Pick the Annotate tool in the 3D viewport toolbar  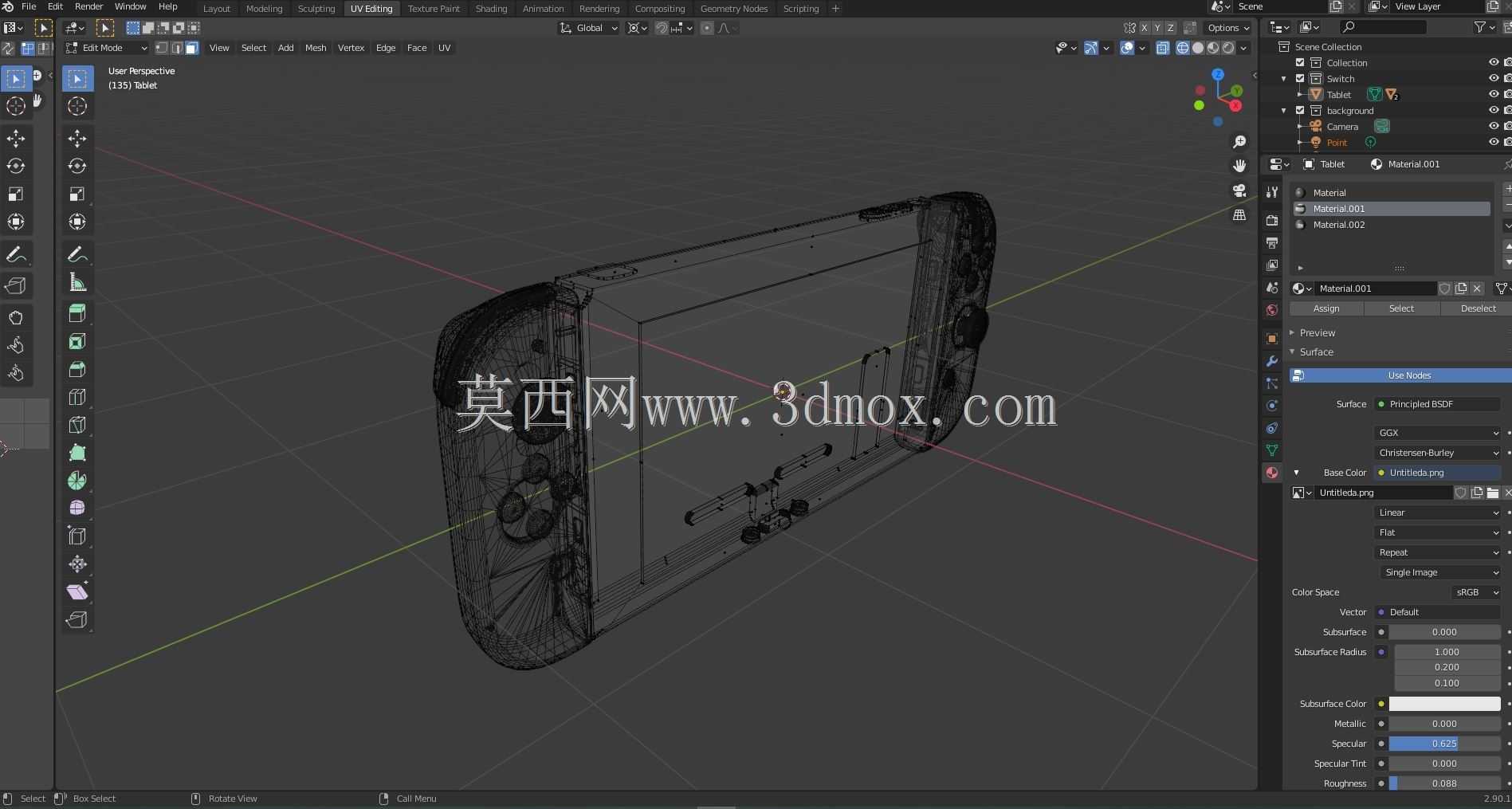point(77,254)
